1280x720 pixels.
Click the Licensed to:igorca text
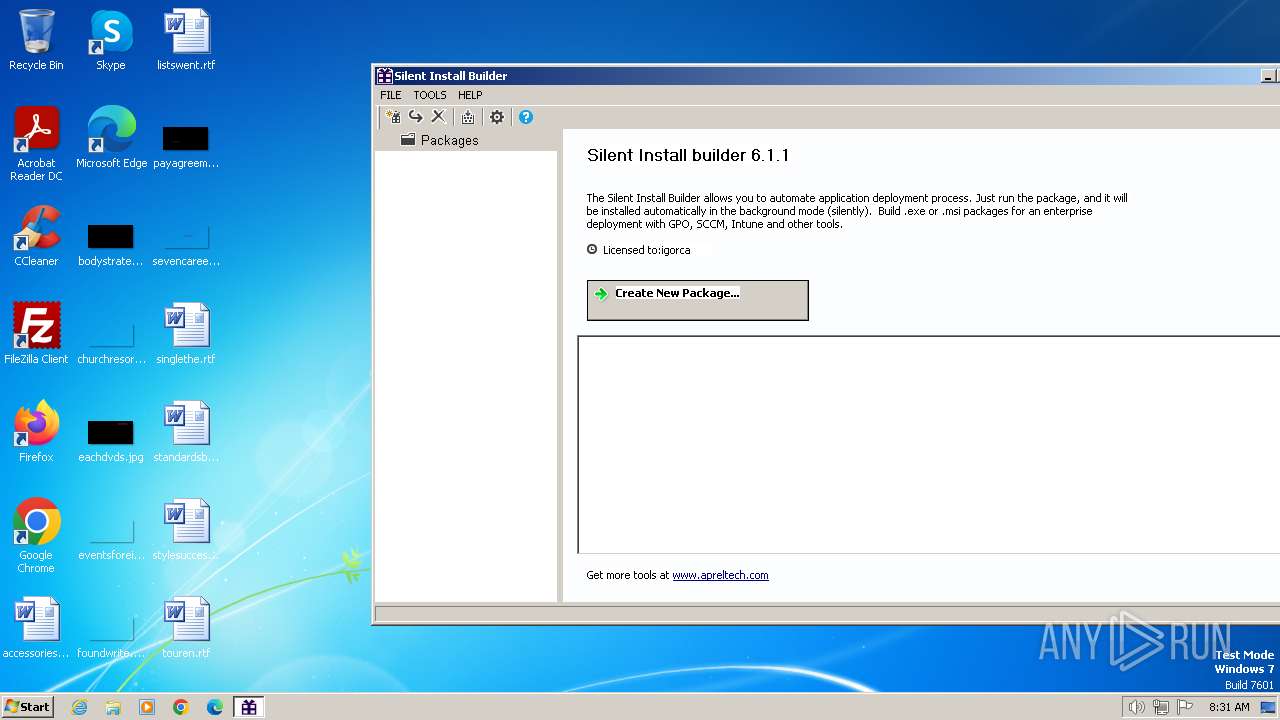pyautogui.click(x=646, y=250)
